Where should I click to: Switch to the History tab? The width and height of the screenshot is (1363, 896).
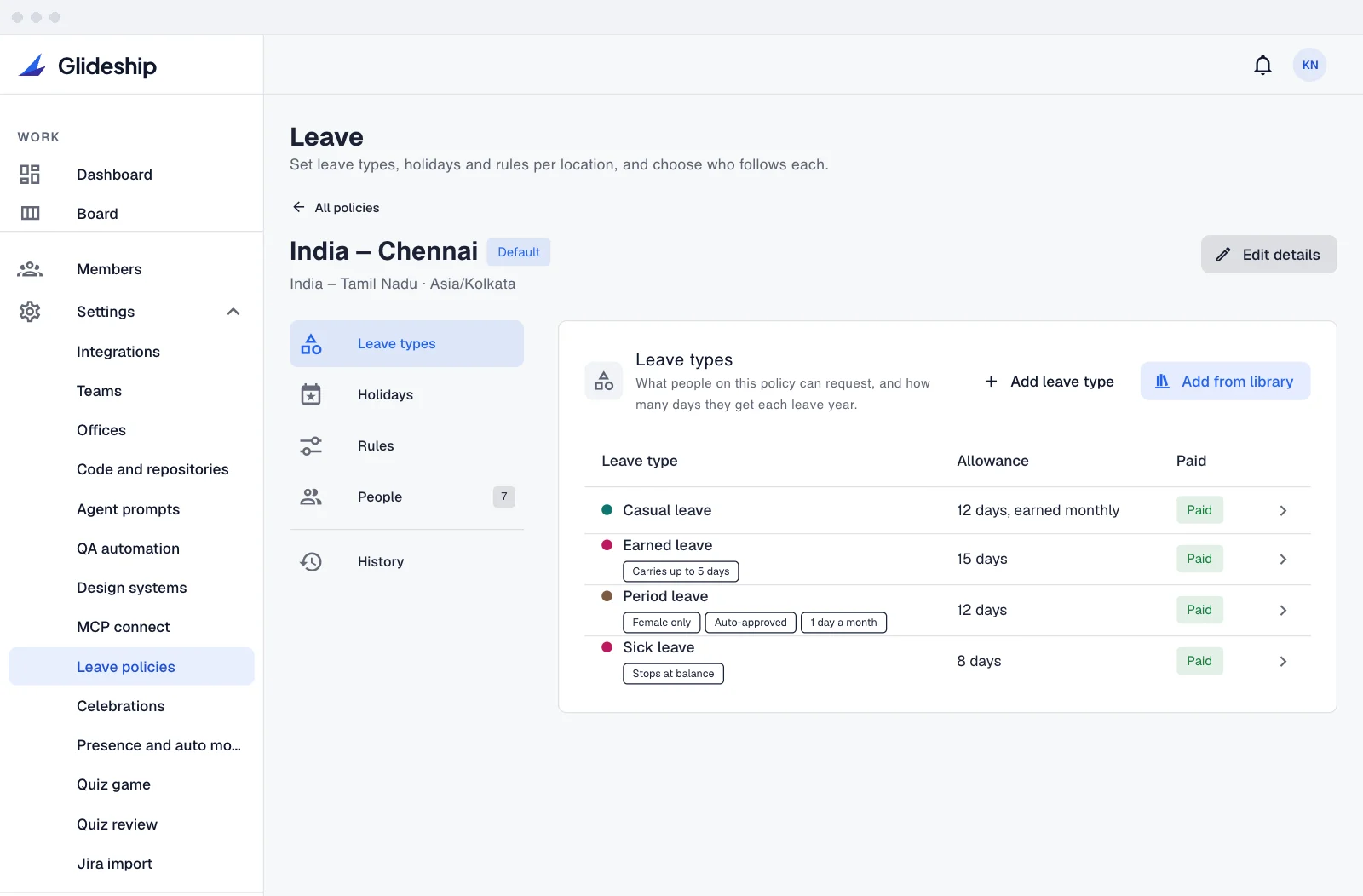tap(406, 561)
